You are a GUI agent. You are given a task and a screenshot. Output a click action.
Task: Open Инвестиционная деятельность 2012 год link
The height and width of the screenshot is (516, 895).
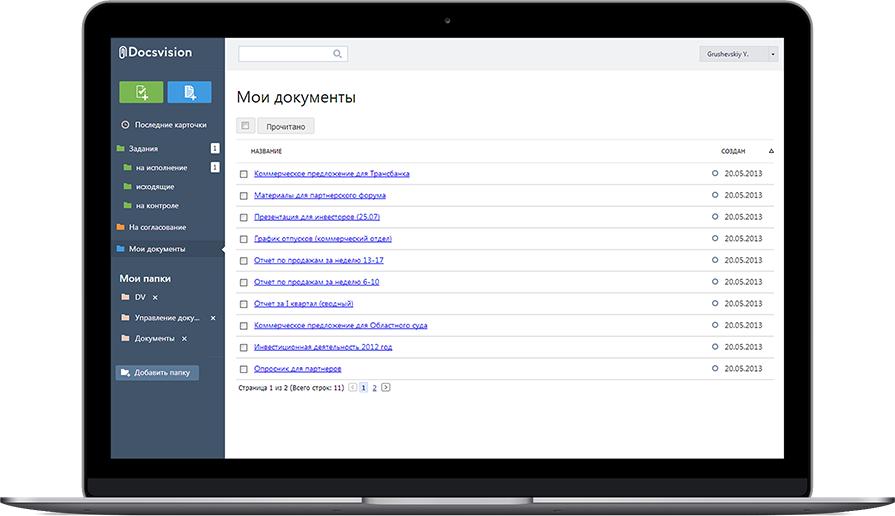pyautogui.click(x=323, y=347)
